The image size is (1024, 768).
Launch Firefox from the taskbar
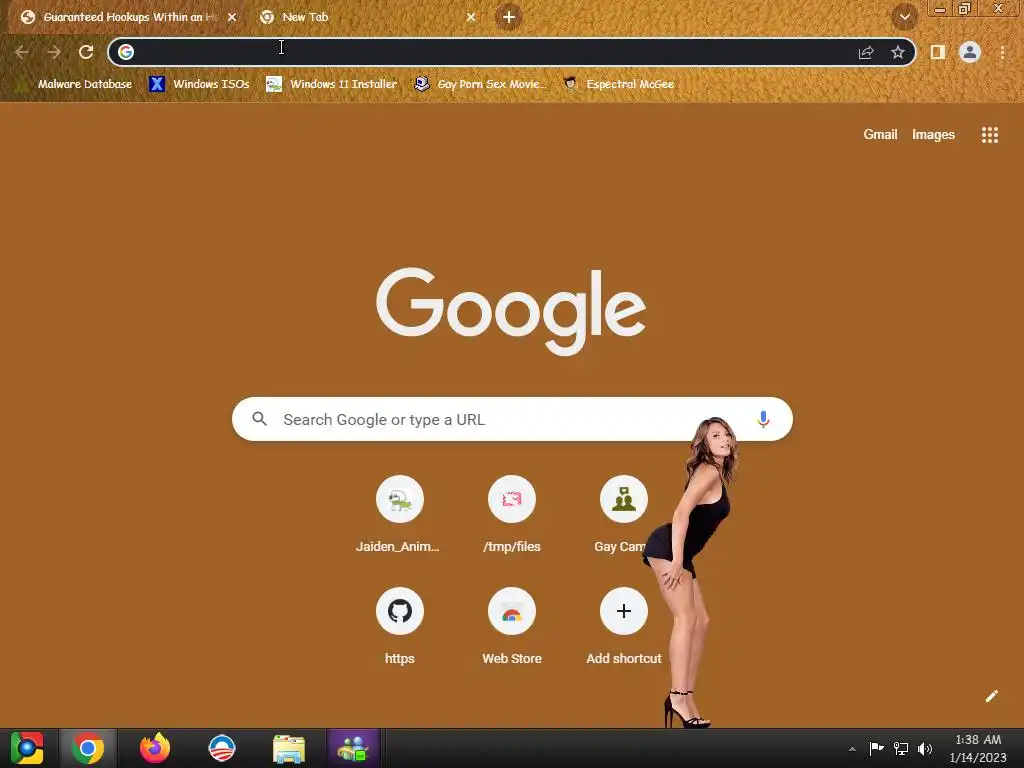click(x=155, y=748)
